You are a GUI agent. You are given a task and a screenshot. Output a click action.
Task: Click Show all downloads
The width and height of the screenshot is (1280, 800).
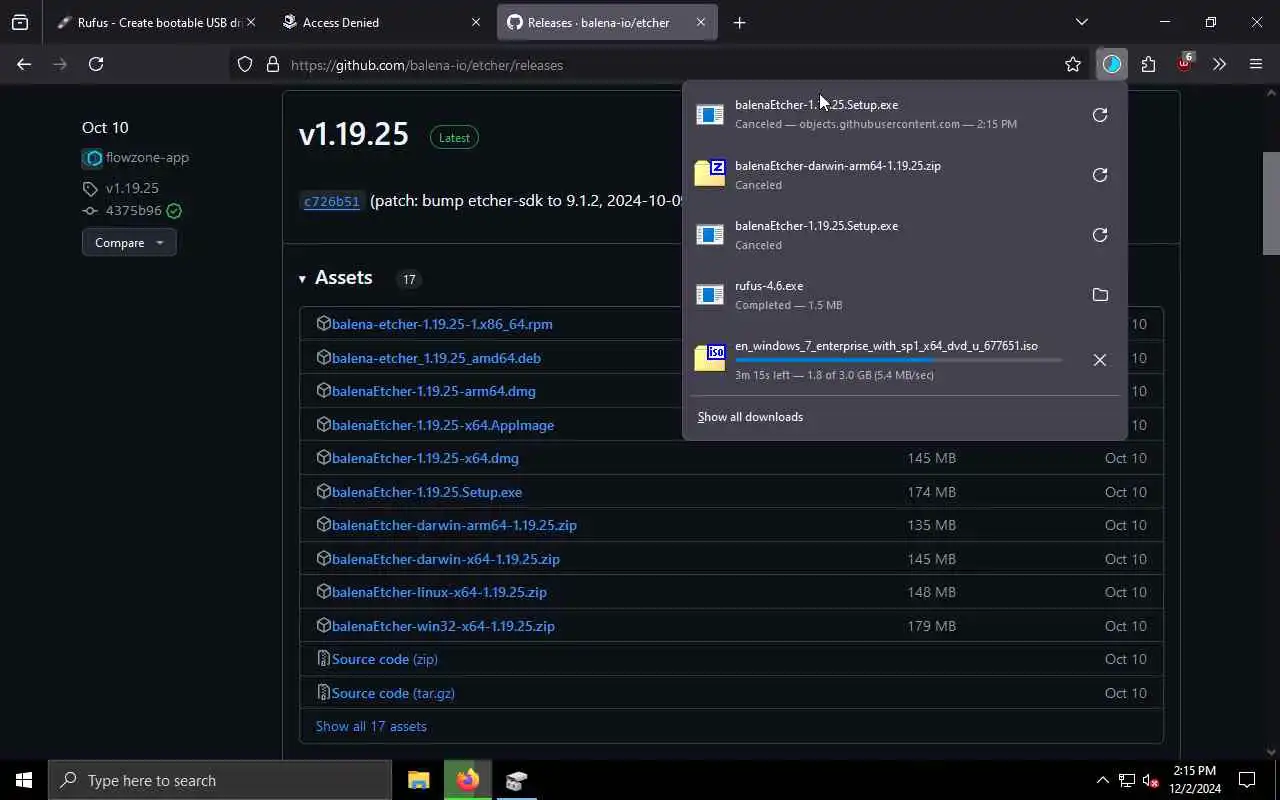[750, 417]
